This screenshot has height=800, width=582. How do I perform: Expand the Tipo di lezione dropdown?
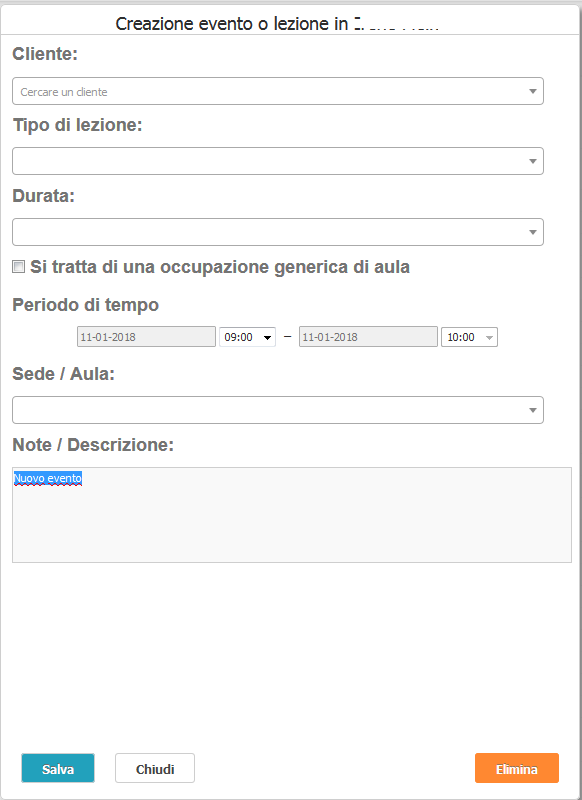pos(277,161)
